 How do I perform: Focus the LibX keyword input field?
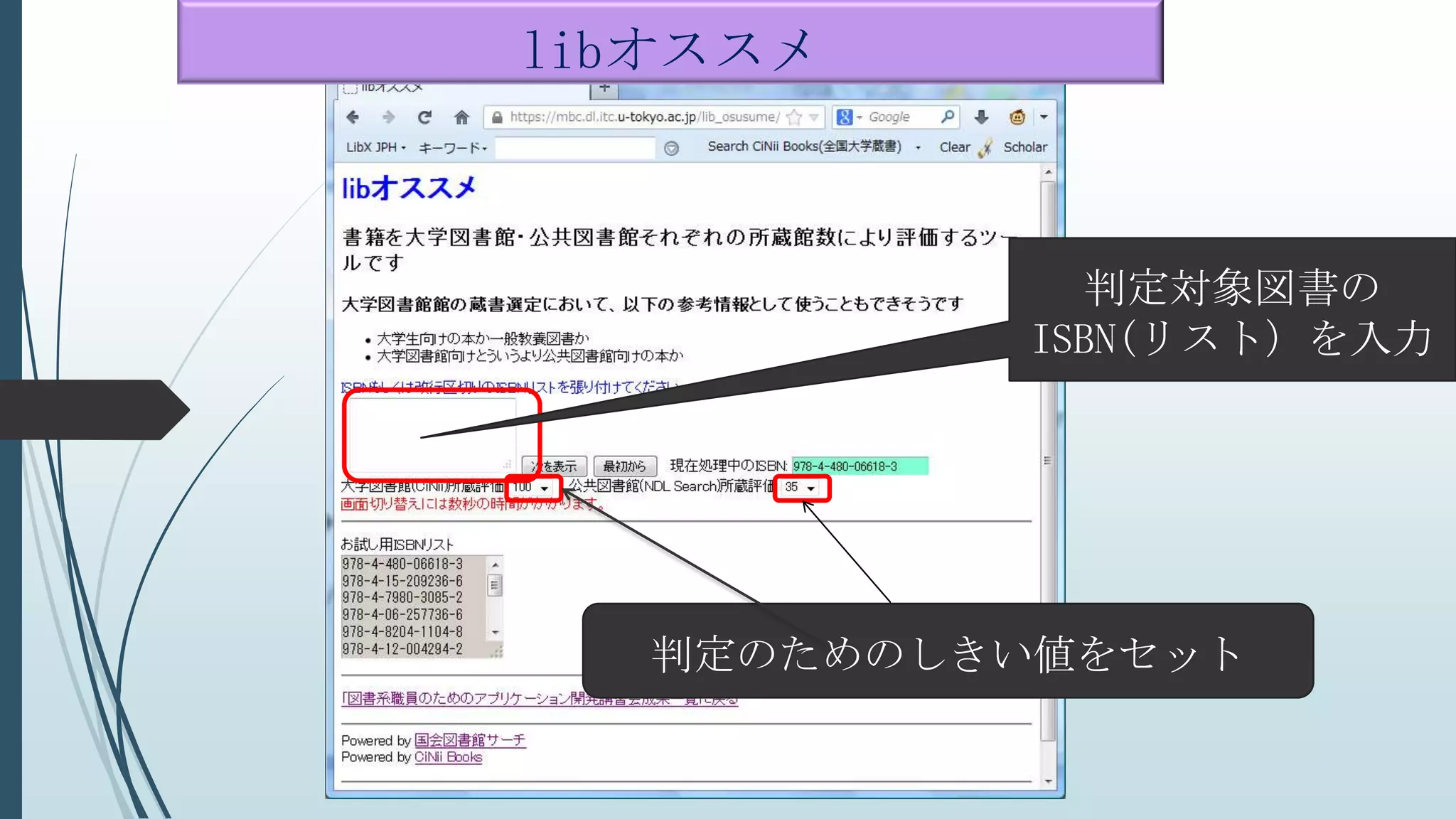point(574,148)
